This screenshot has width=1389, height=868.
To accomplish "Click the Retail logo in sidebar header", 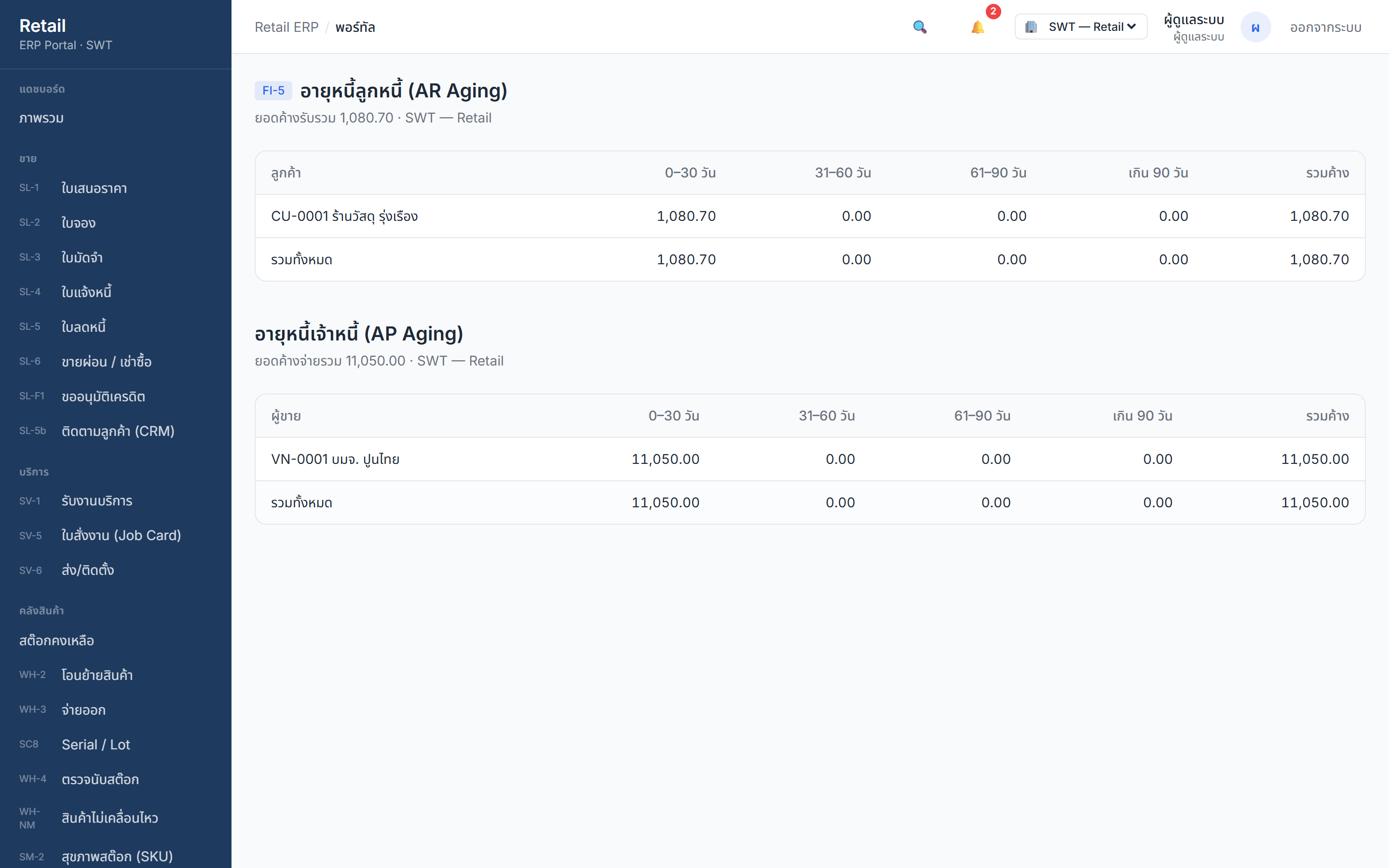I will pyautogui.click(x=42, y=25).
